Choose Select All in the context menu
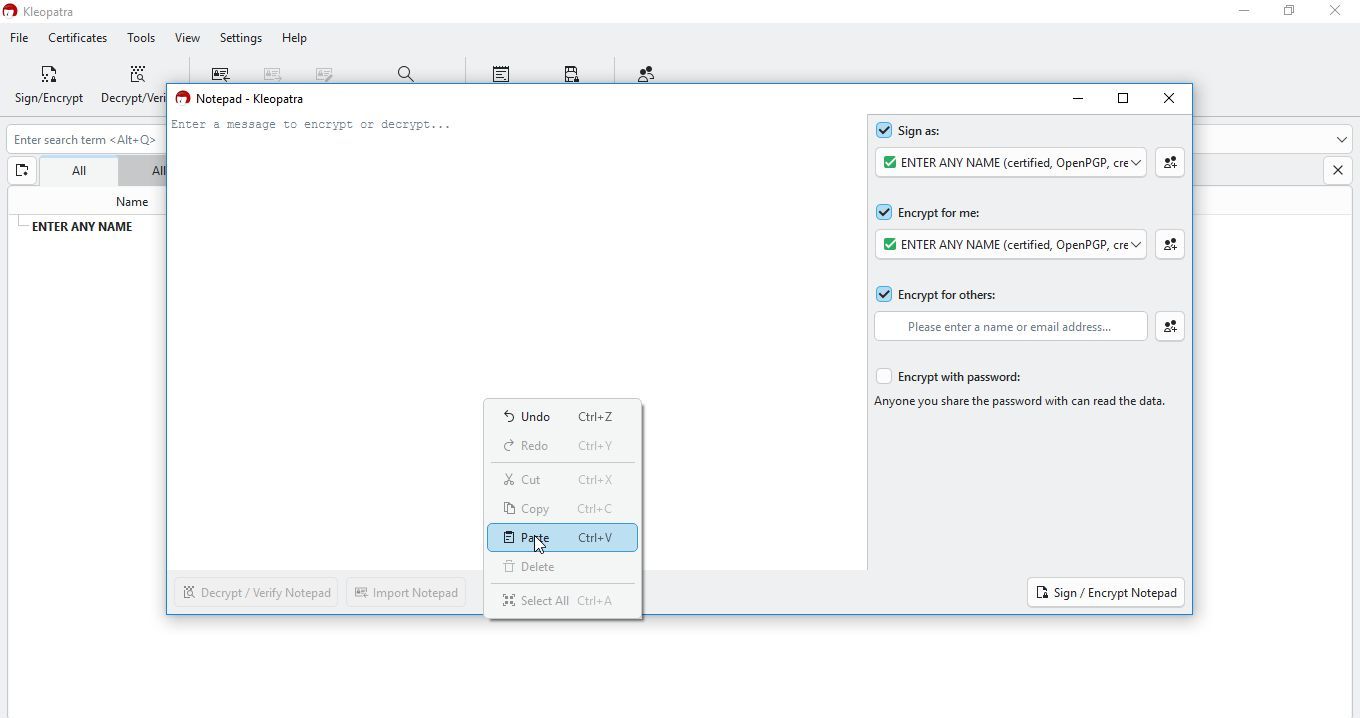 tap(562, 601)
